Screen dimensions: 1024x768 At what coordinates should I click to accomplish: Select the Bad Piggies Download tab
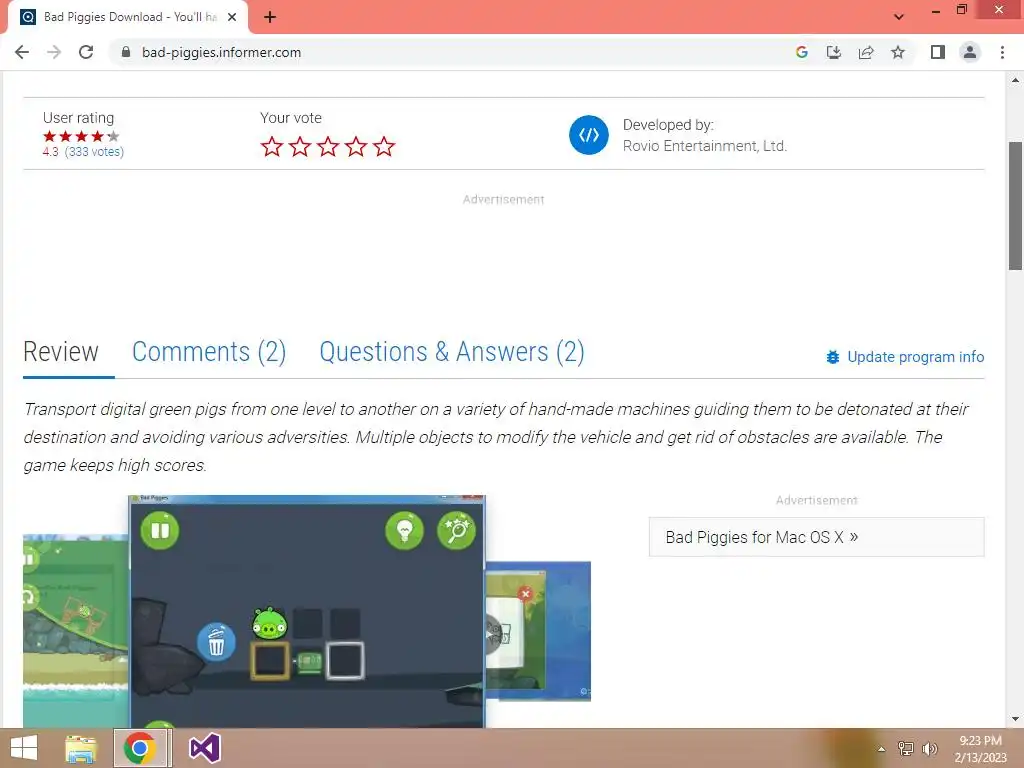128,18
